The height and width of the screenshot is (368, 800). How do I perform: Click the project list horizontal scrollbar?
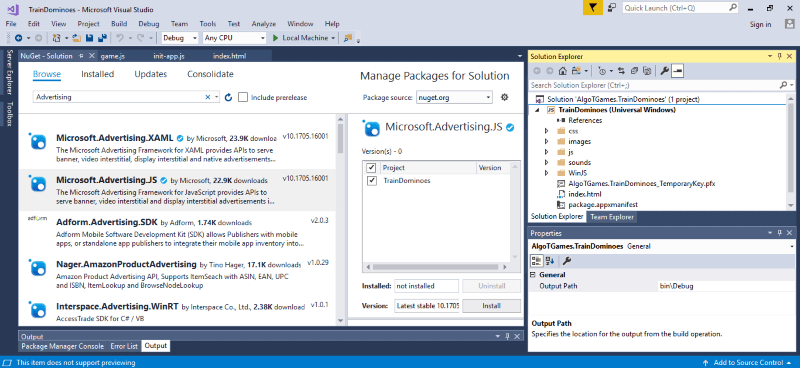coord(437,267)
